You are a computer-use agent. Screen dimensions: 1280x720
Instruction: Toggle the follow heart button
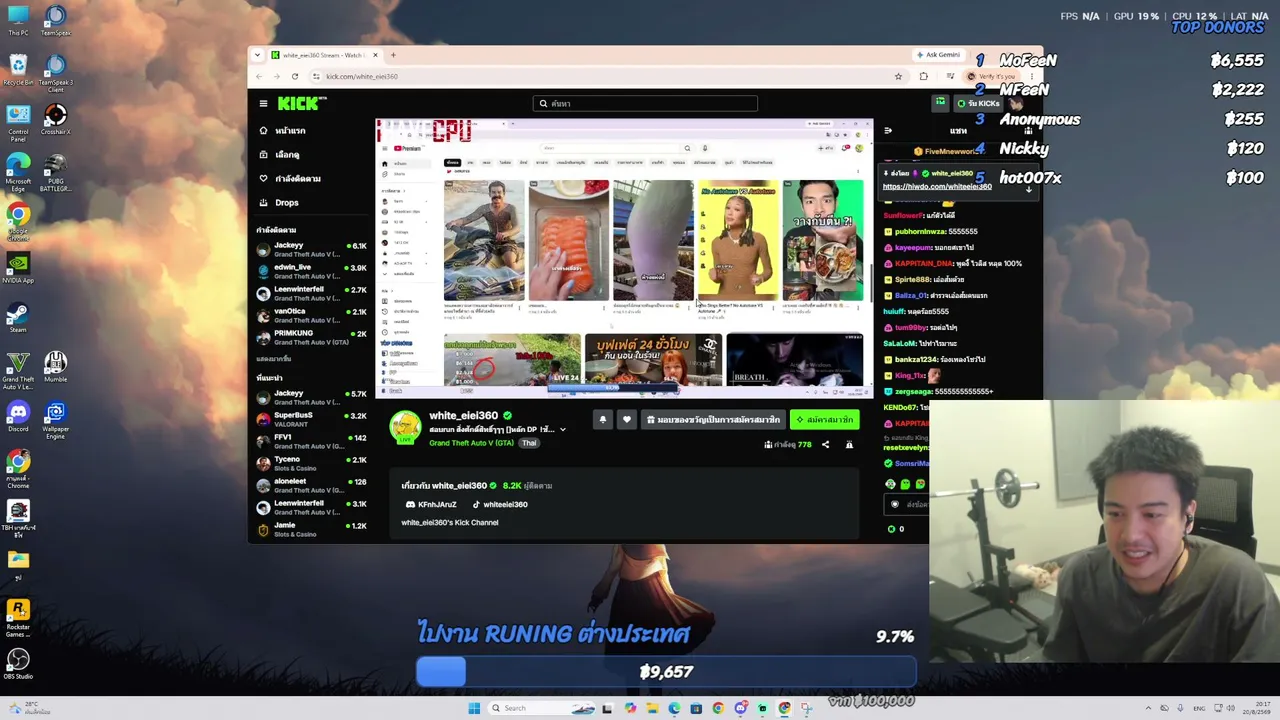627,420
